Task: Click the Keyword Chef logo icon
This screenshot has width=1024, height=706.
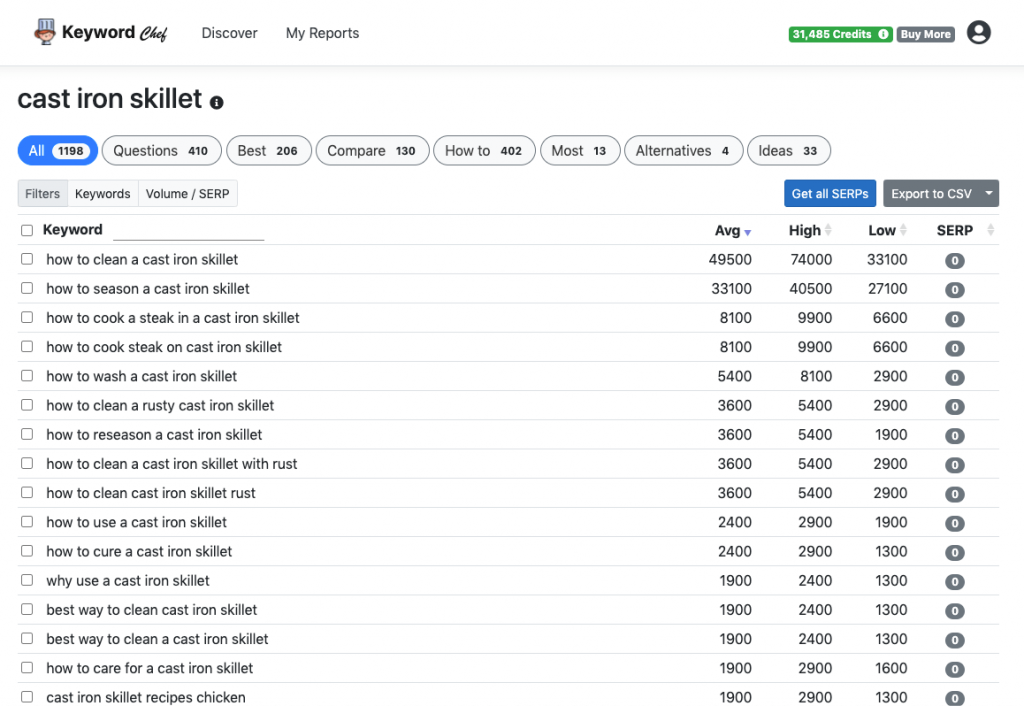Action: [45, 32]
